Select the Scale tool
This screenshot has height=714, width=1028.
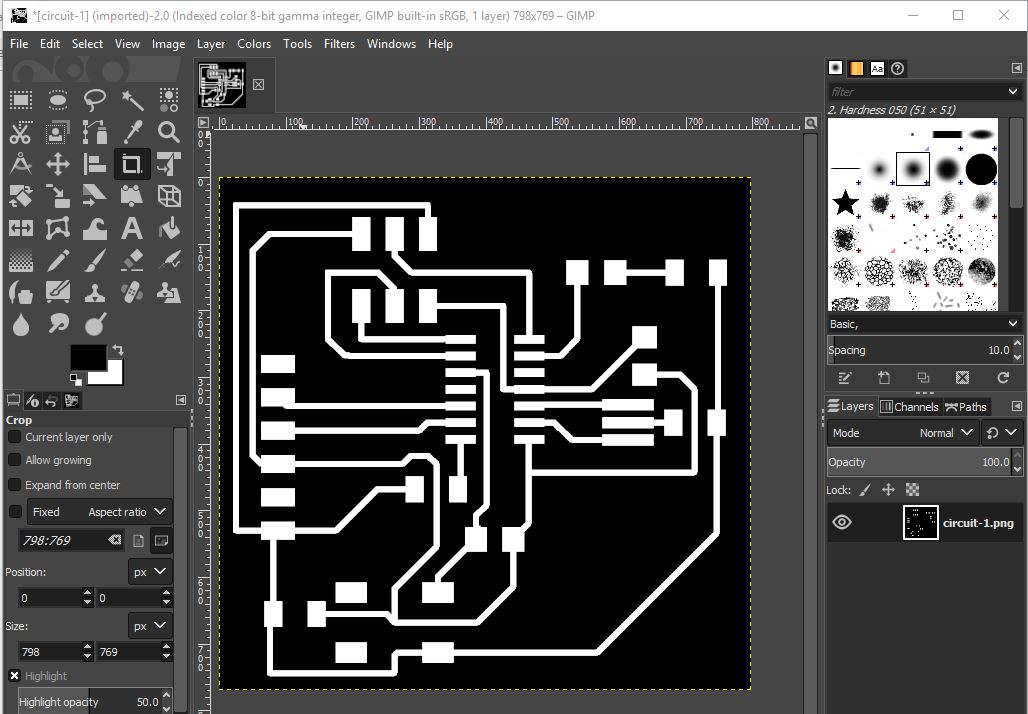click(x=58, y=196)
